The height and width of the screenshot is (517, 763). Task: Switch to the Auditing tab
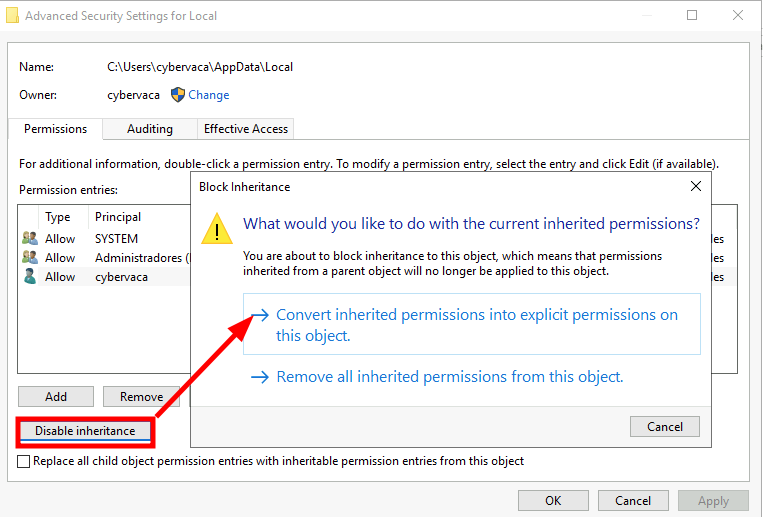pos(150,129)
